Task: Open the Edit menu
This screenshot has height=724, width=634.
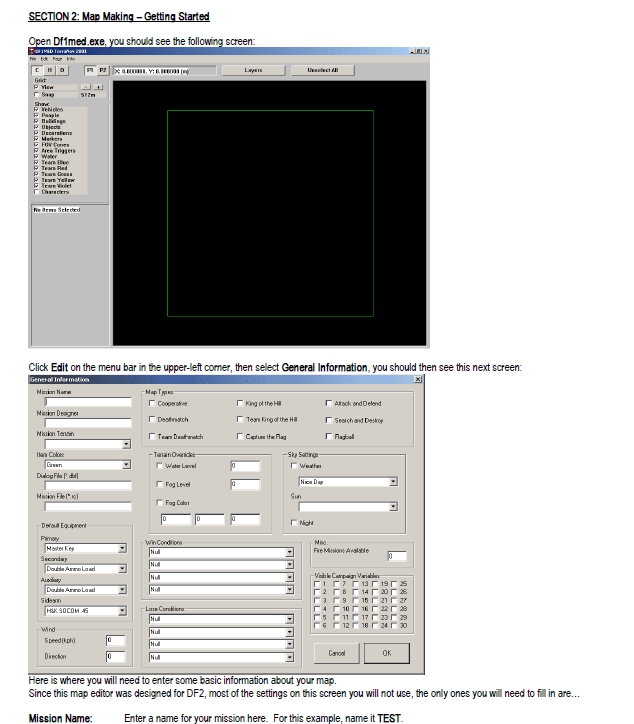Action: 44,59
